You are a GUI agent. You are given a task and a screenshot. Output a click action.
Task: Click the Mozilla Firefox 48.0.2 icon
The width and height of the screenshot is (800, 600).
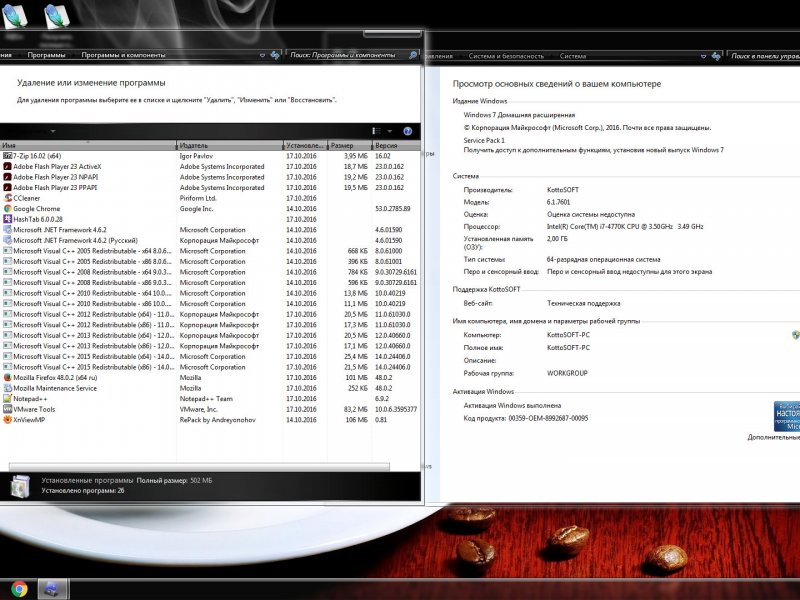tap(8, 378)
